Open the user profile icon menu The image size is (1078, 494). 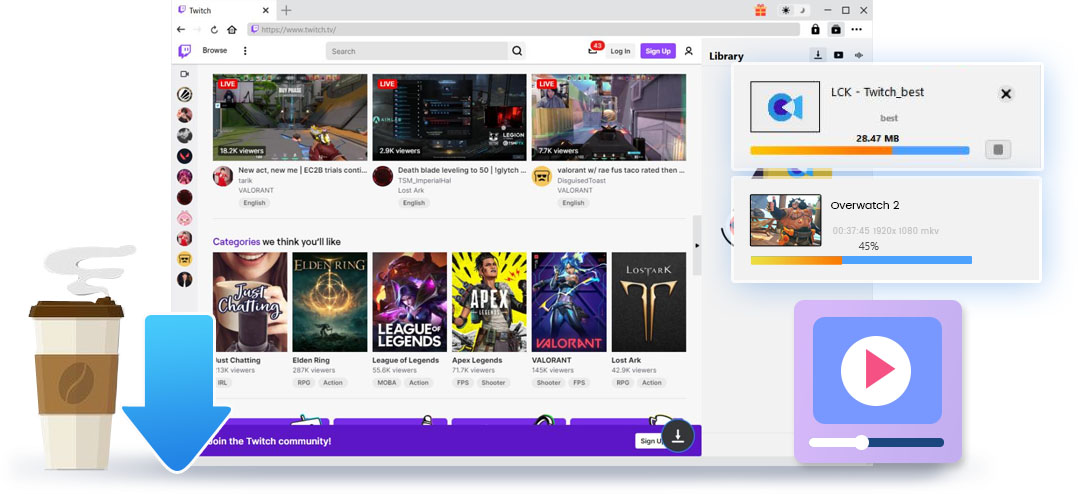coord(688,51)
